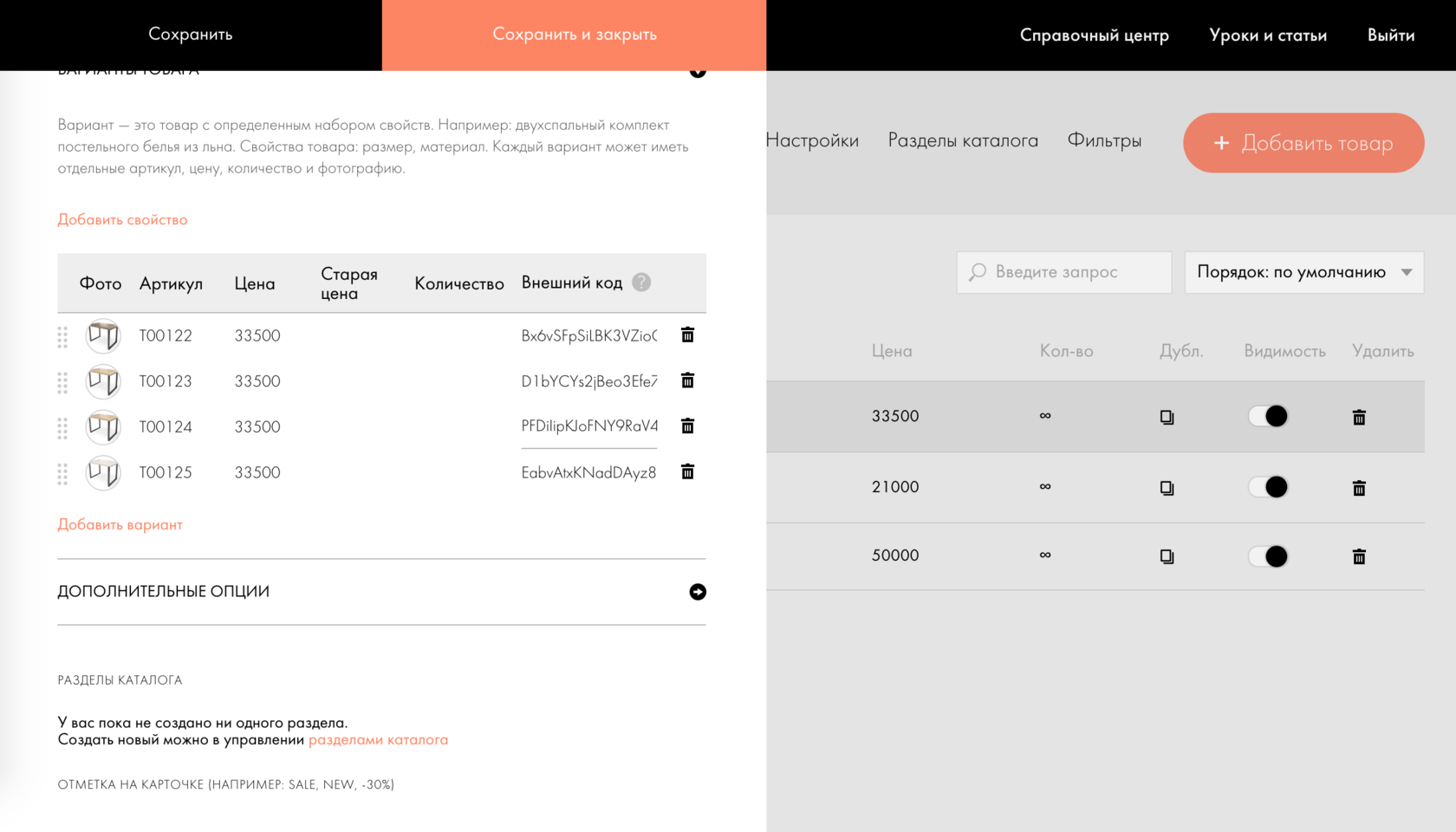Duplicate the product priced 33500

coord(1167,417)
